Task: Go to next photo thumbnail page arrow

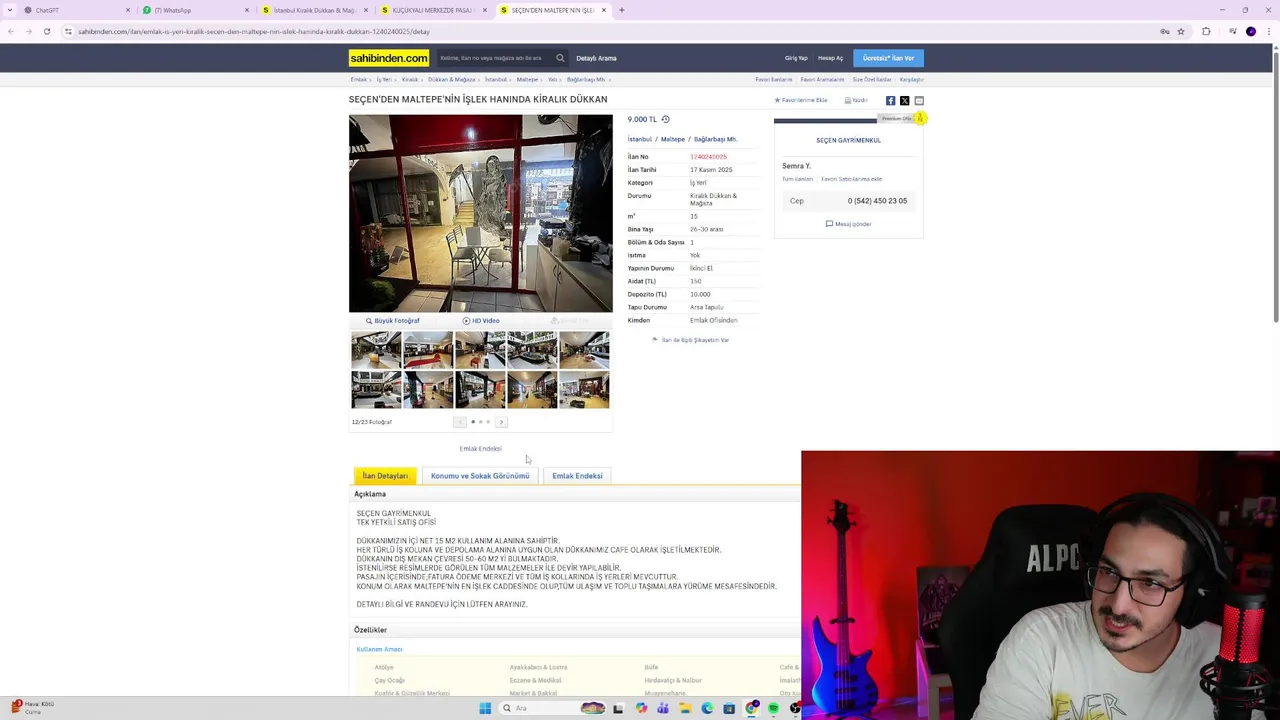Action: 502,422
